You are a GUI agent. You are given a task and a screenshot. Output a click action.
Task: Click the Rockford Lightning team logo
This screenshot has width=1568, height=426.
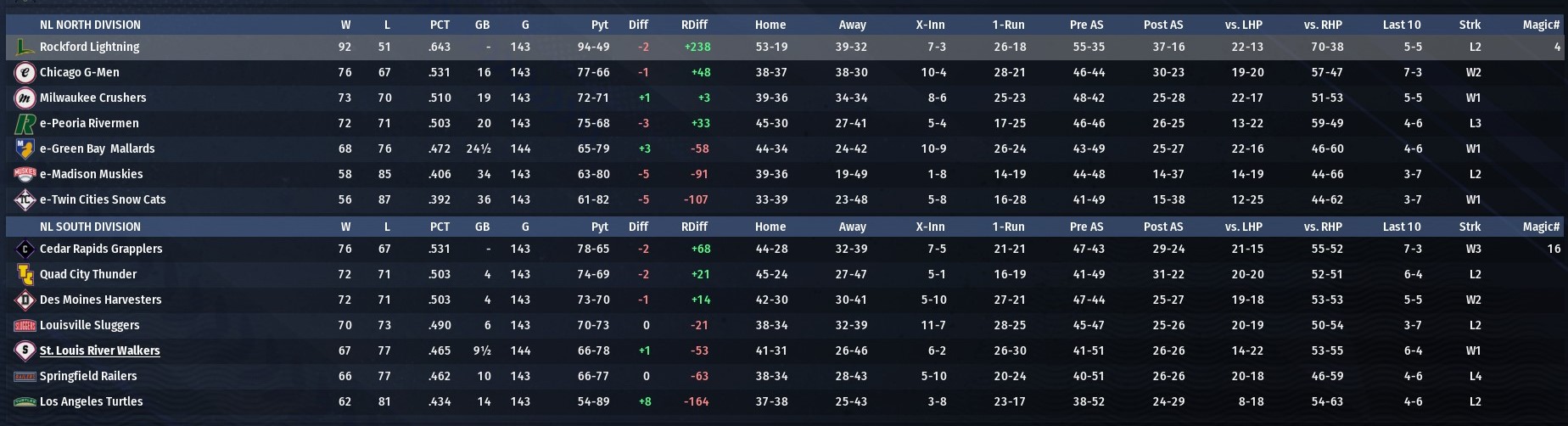click(x=25, y=48)
